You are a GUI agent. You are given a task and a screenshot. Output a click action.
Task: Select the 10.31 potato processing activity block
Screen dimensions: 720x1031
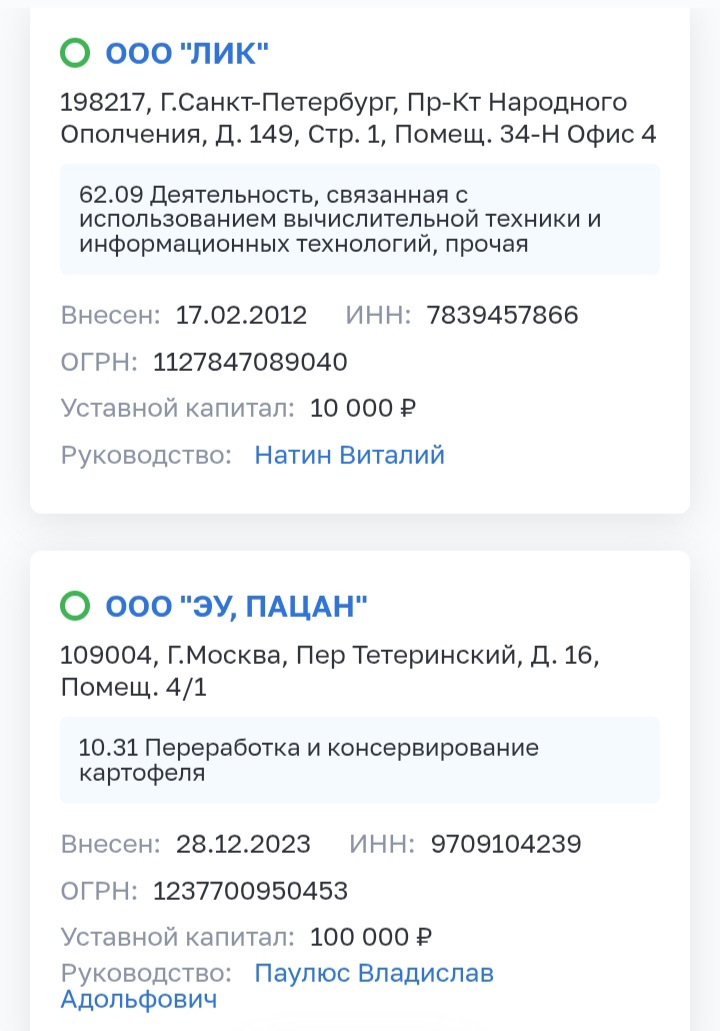point(360,759)
